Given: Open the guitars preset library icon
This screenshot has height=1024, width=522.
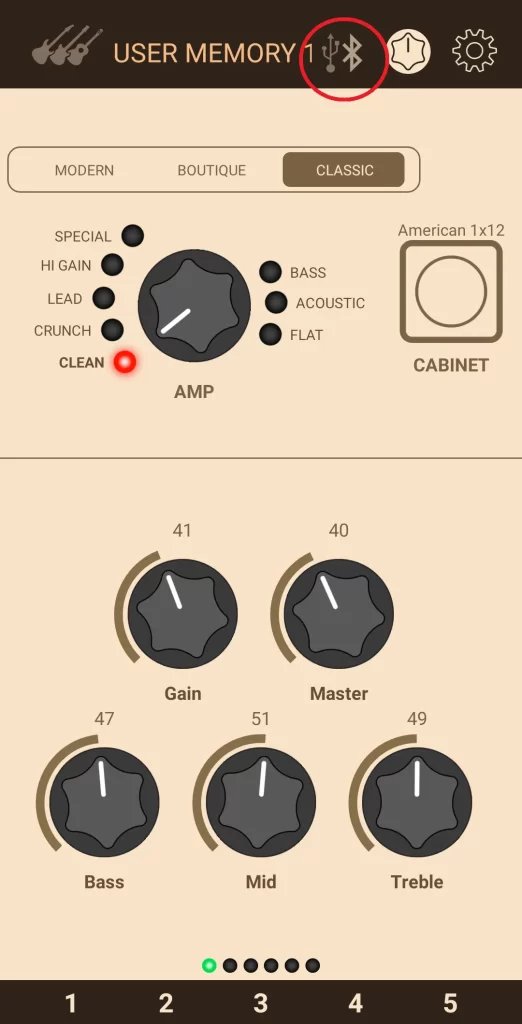Looking at the screenshot, I should point(67,46).
